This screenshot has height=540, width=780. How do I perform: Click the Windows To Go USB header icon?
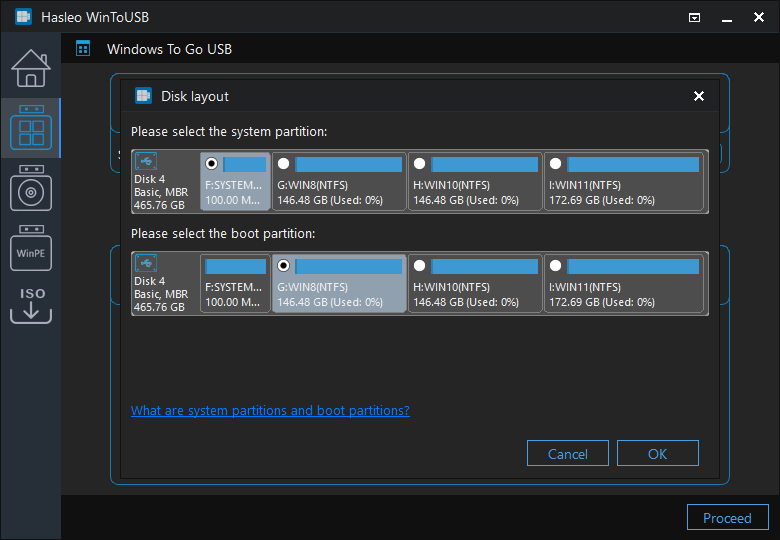pyautogui.click(x=83, y=49)
